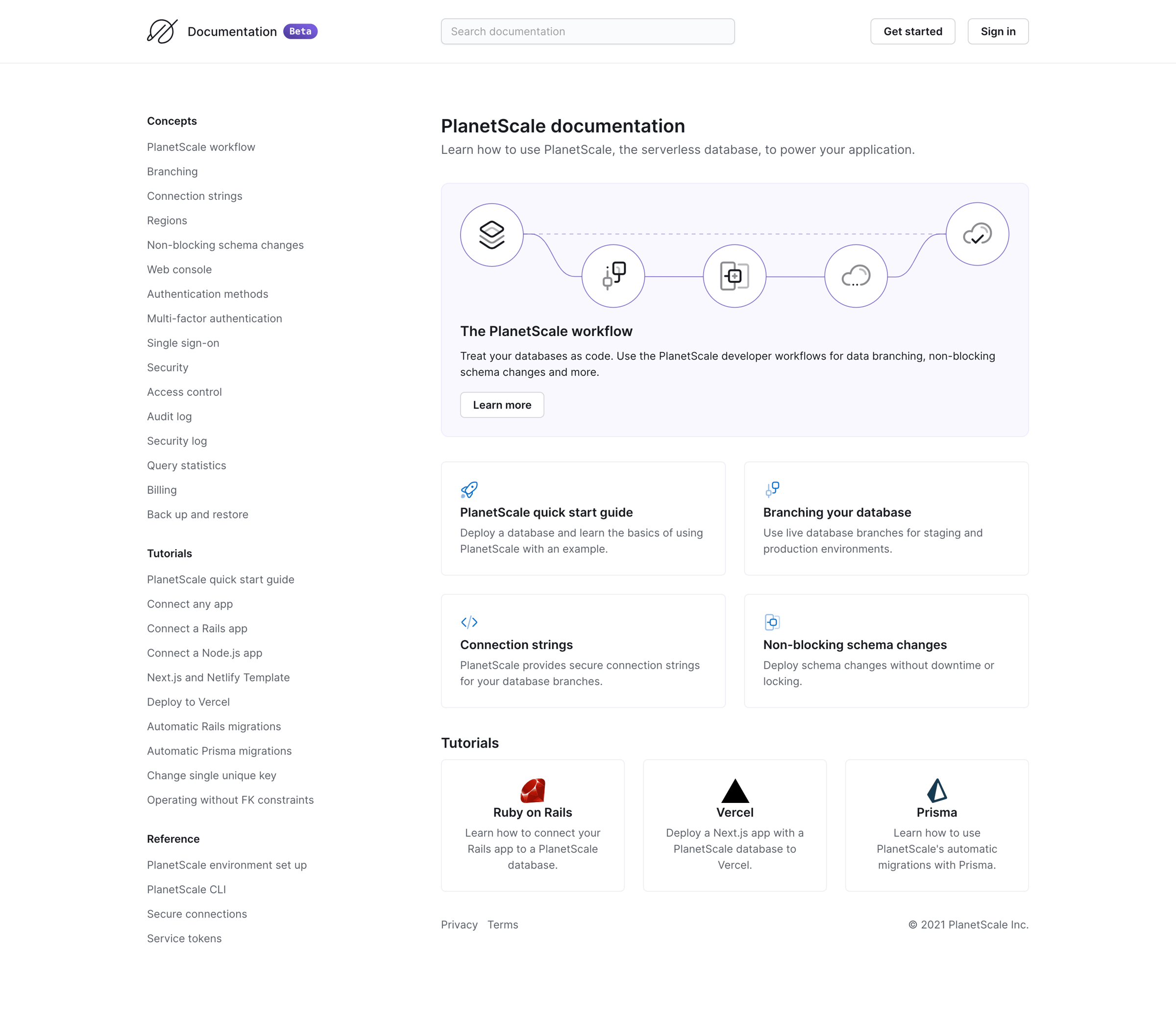Screen dimensions: 1176x1018
Task: Open Automatic Prisma migrations link
Action: [220, 751]
